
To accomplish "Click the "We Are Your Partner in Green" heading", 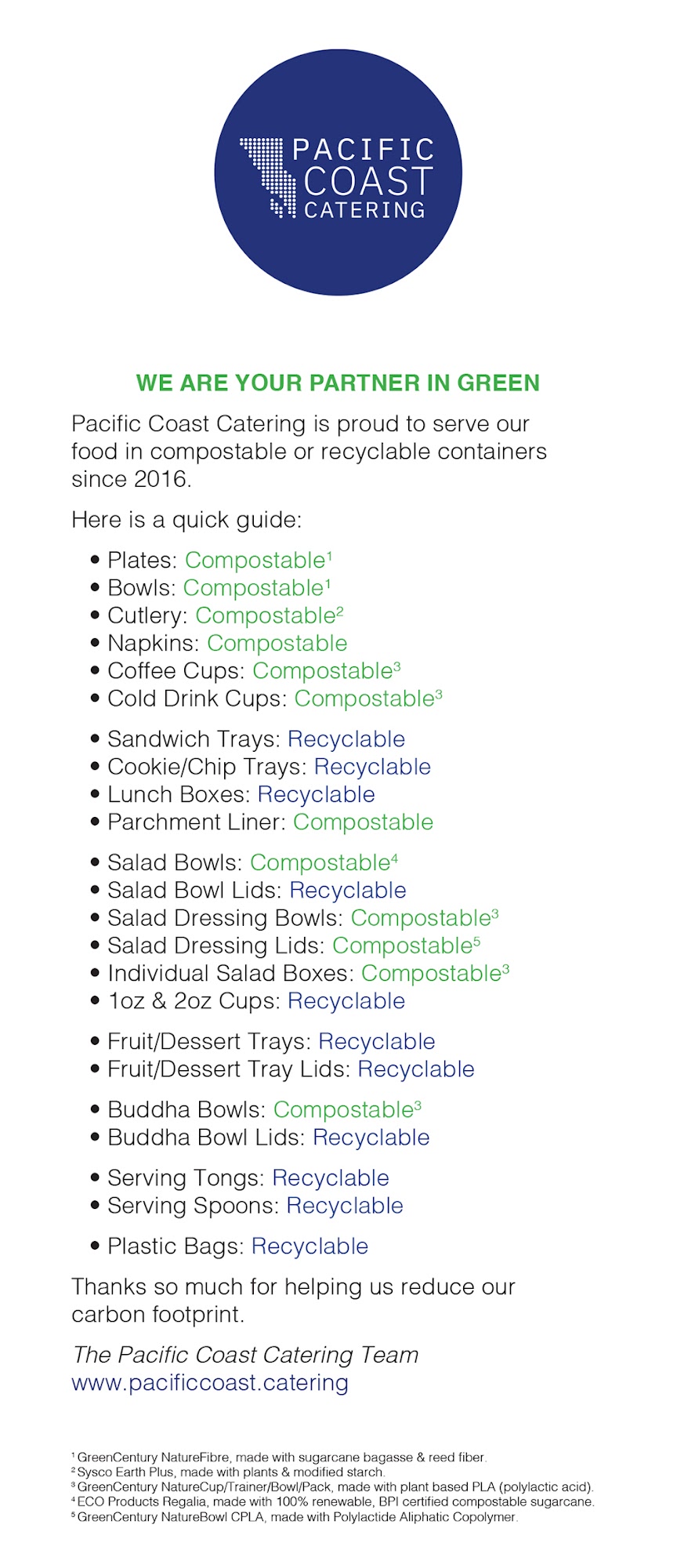I will coord(338,383).
